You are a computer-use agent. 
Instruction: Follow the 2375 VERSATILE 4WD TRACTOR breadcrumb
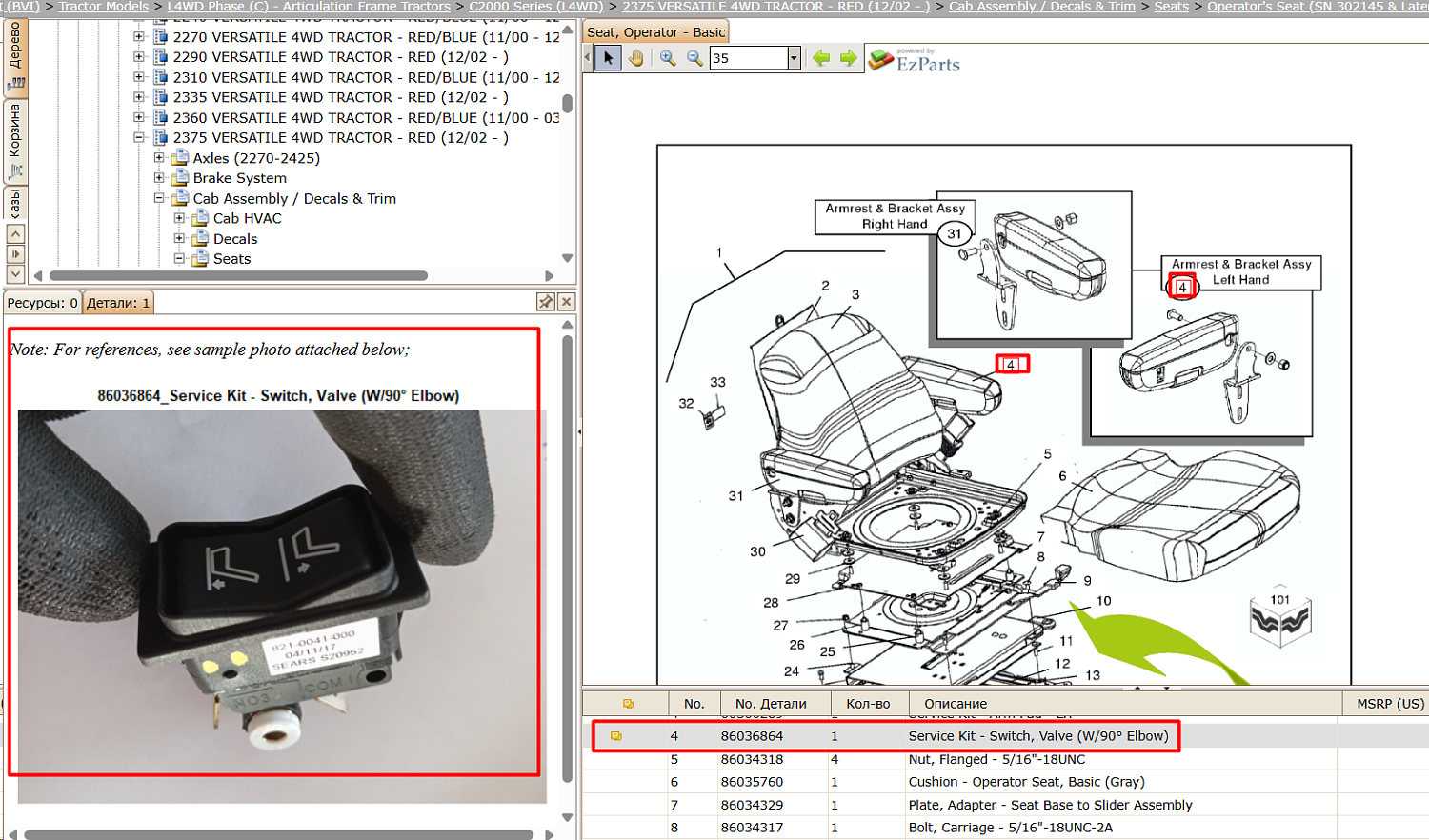click(776, 6)
